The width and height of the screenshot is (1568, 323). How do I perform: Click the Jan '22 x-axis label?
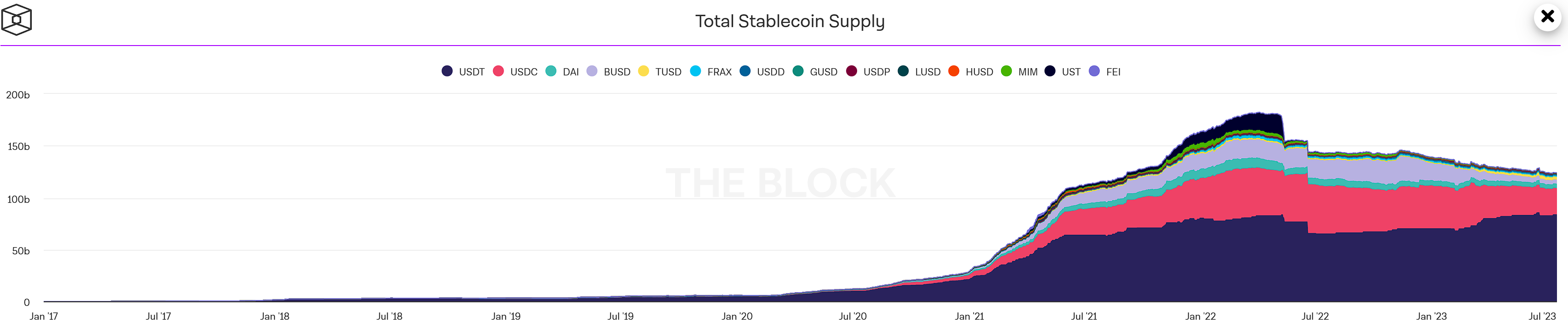point(1200,316)
